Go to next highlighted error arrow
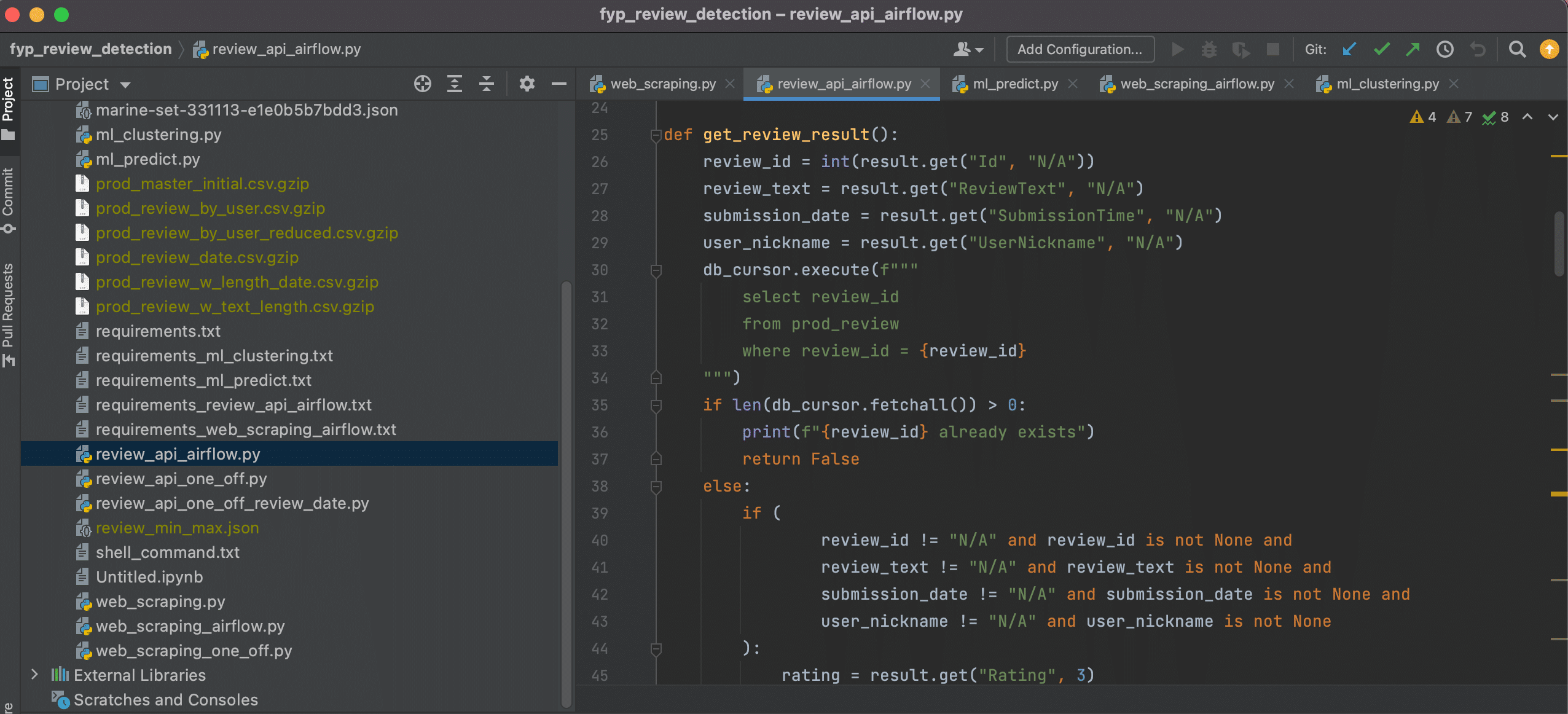Viewport: 1568px width, 714px height. coord(1553,117)
